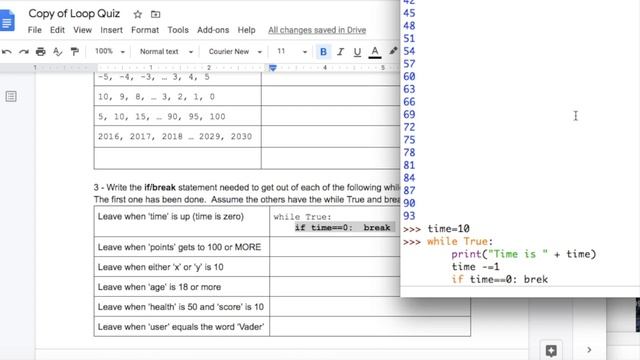
Task: Click All changes saved in Drive link
Action: 317,30
